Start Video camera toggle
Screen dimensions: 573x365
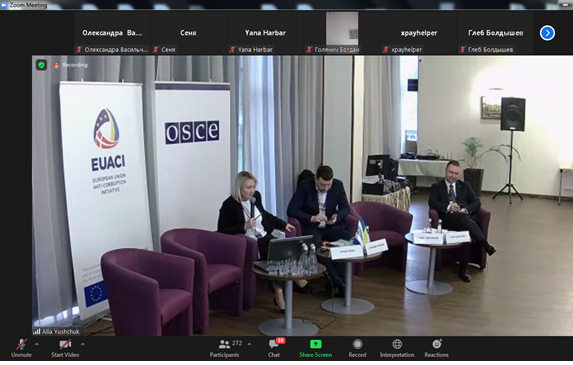65,348
